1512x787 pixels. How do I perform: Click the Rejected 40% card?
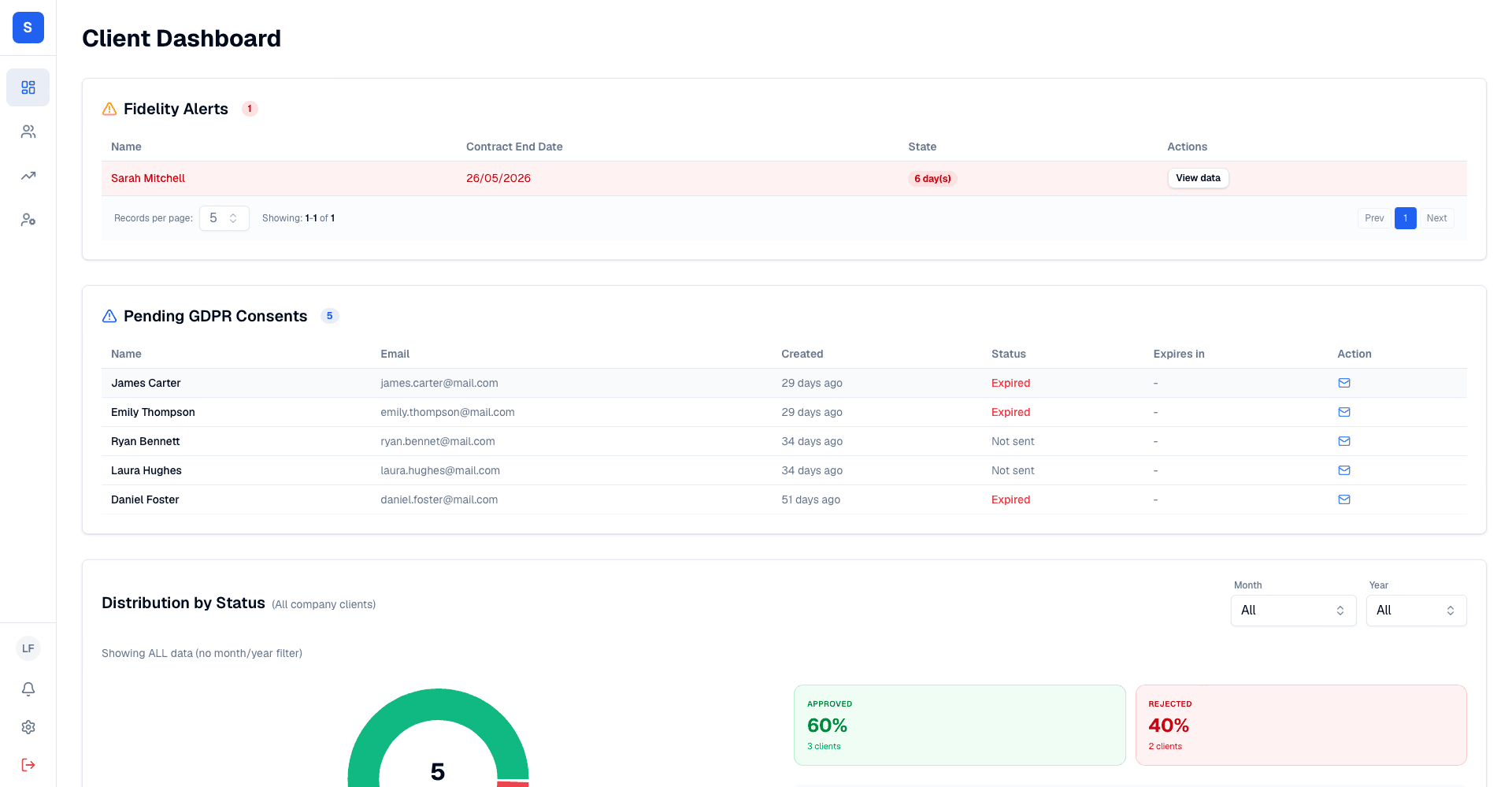point(1301,725)
